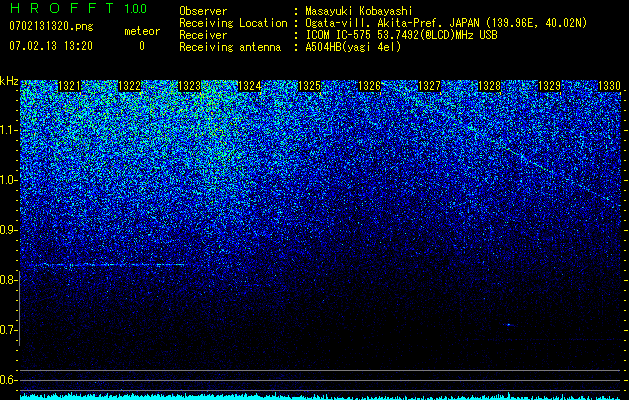The image size is (629, 400).
Task: Click the HROFFT 1.0.0 title text
Action: tap(78, 8)
